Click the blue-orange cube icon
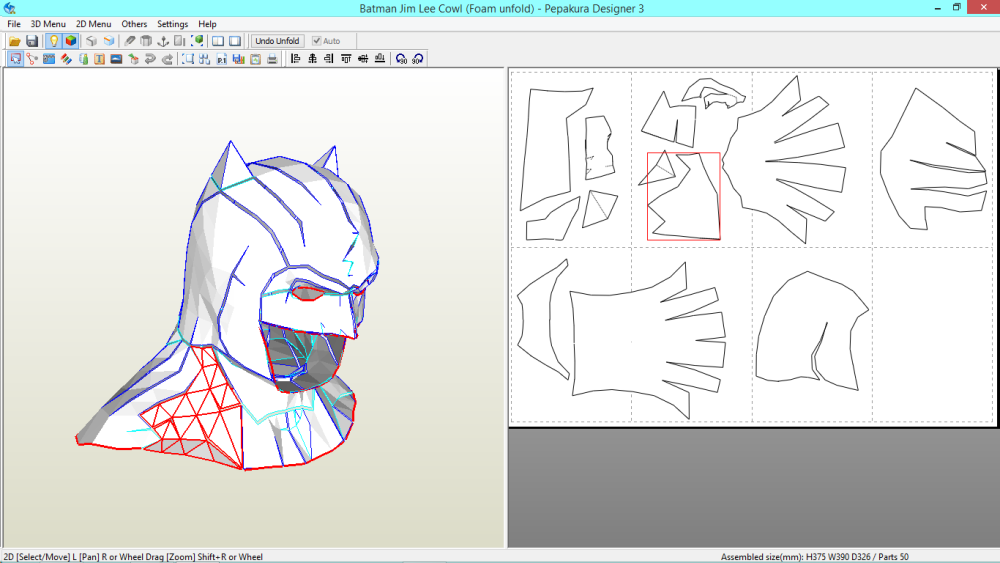The height and width of the screenshot is (563, 1000). tap(109, 41)
